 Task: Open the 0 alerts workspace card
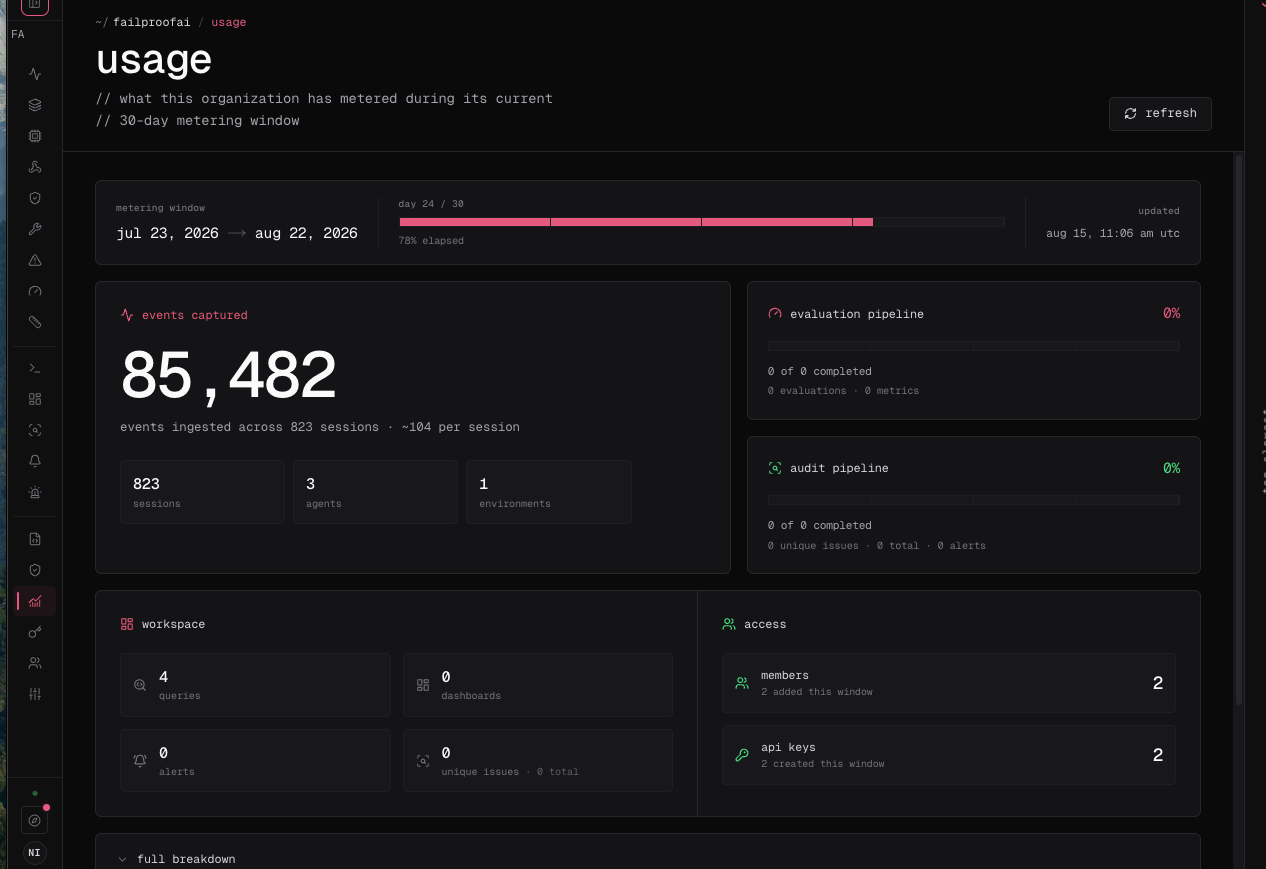pos(255,761)
